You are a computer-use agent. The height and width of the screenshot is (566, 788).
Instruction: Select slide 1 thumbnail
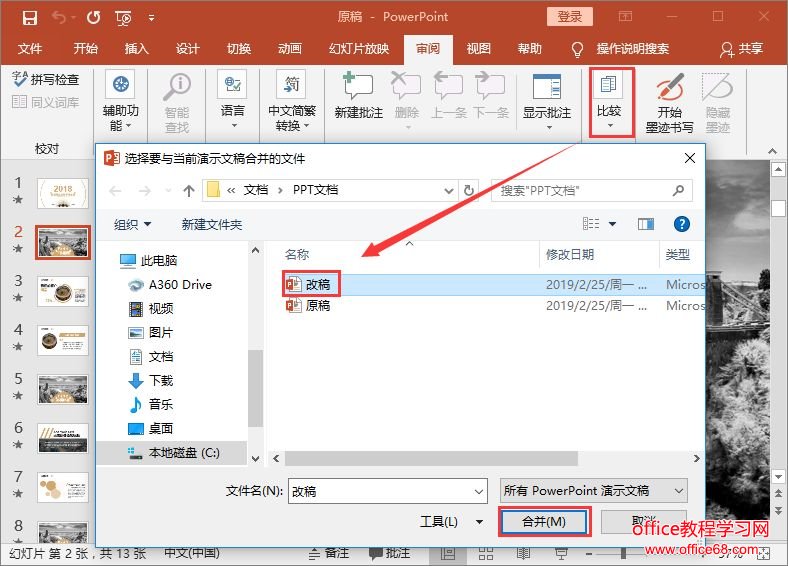pyautogui.click(x=62, y=193)
